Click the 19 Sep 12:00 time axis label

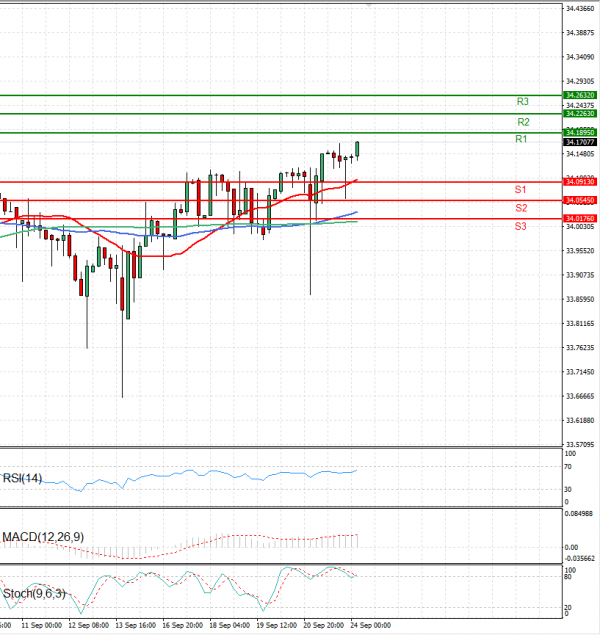(x=277, y=625)
